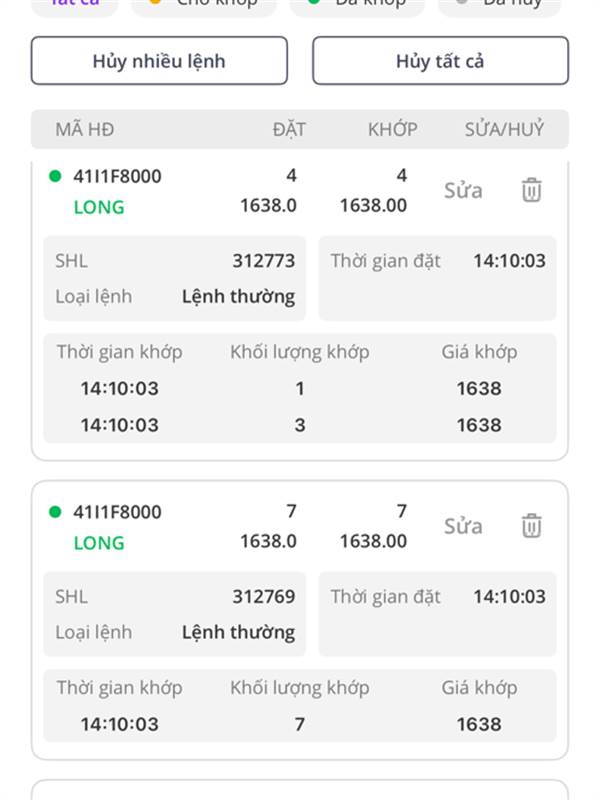600x800 pixels.
Task: Edit order 312773 via Sửa
Action: pos(463,191)
